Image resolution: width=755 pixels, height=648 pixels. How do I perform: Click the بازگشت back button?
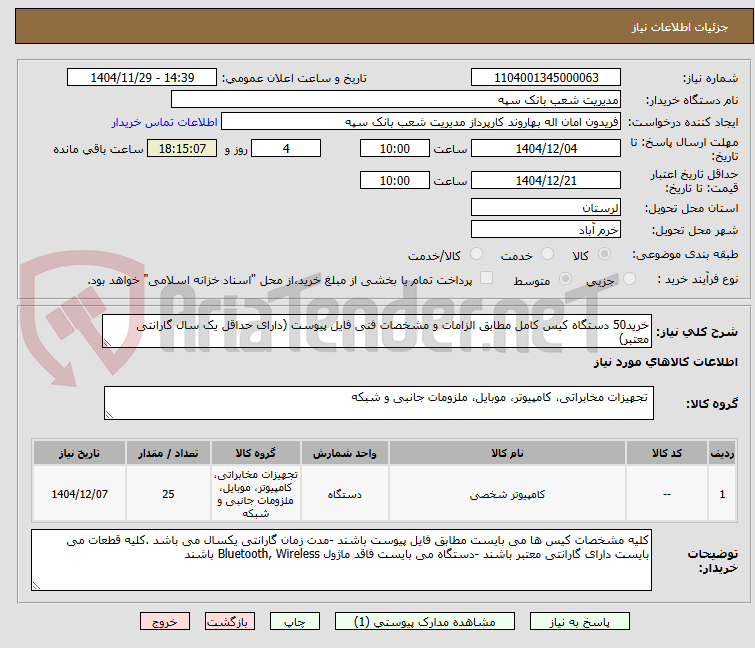pyautogui.click(x=230, y=621)
